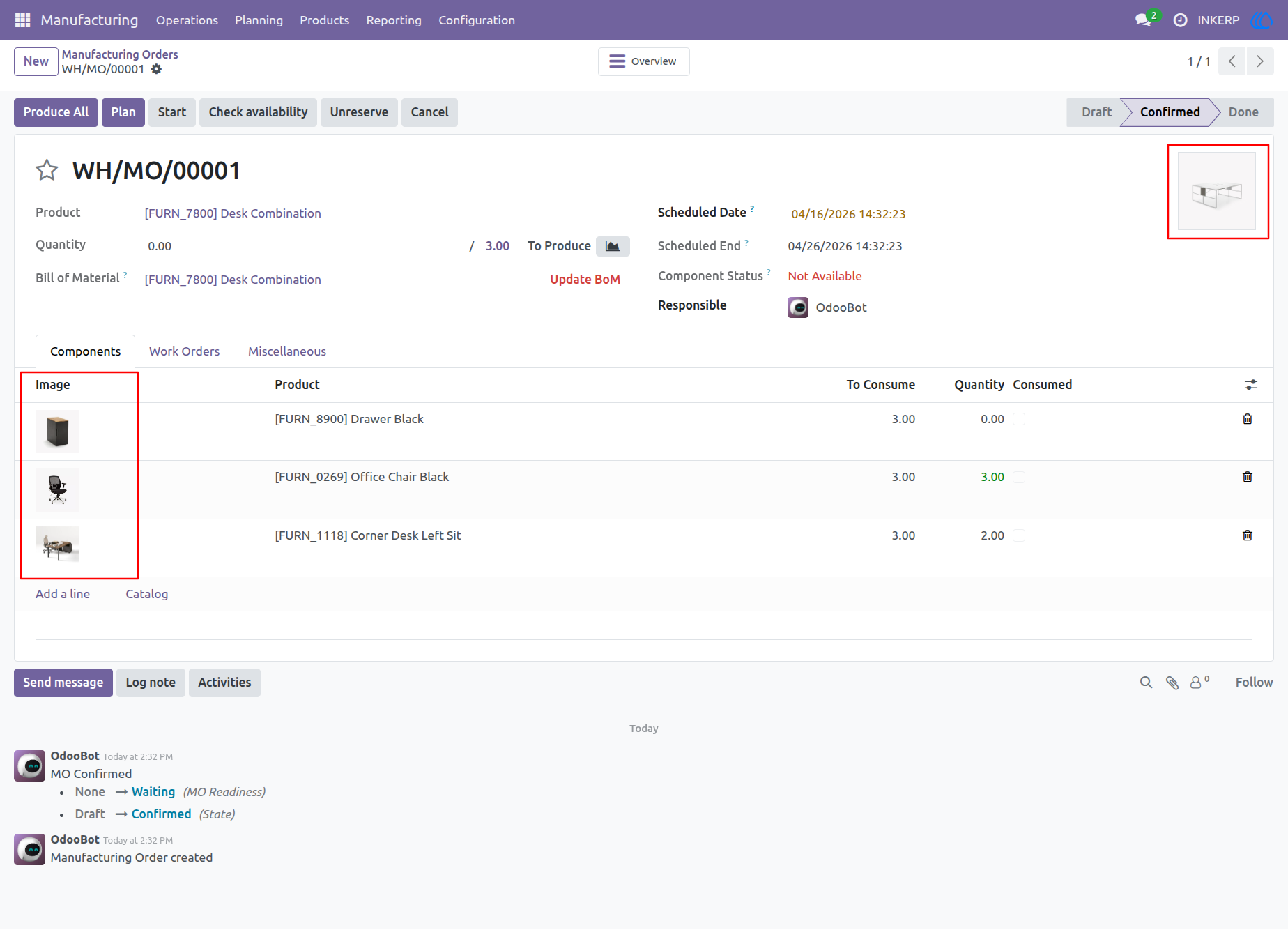The image size is (1288, 930).
Task: Switch to the Miscellaneous tab
Action: [x=287, y=351]
